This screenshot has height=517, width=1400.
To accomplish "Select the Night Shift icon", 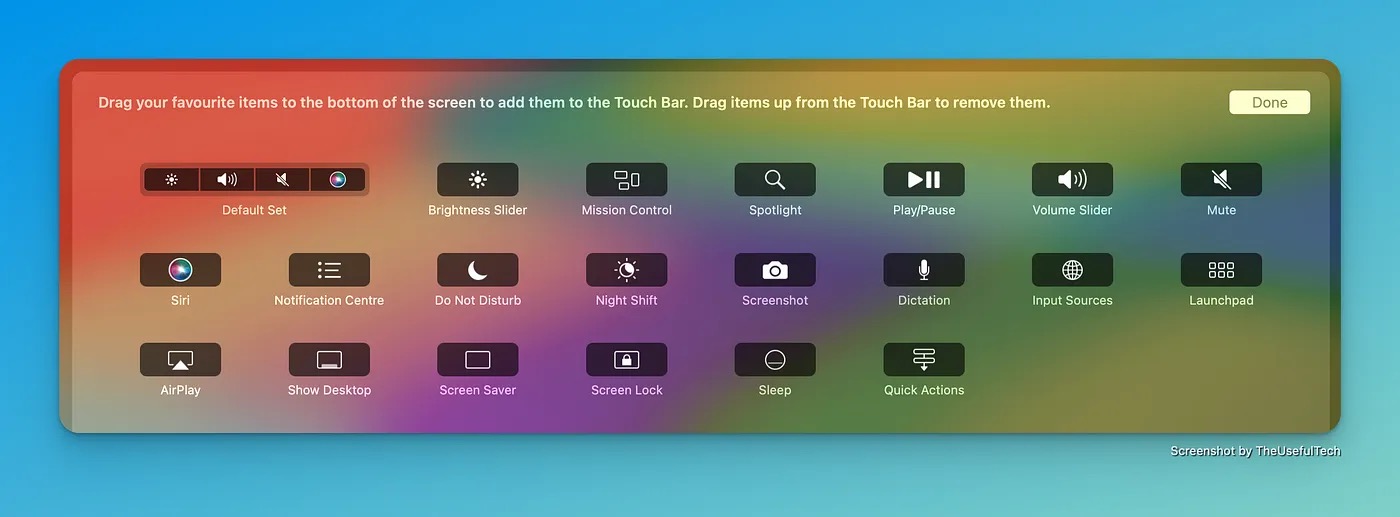I will [x=627, y=270].
